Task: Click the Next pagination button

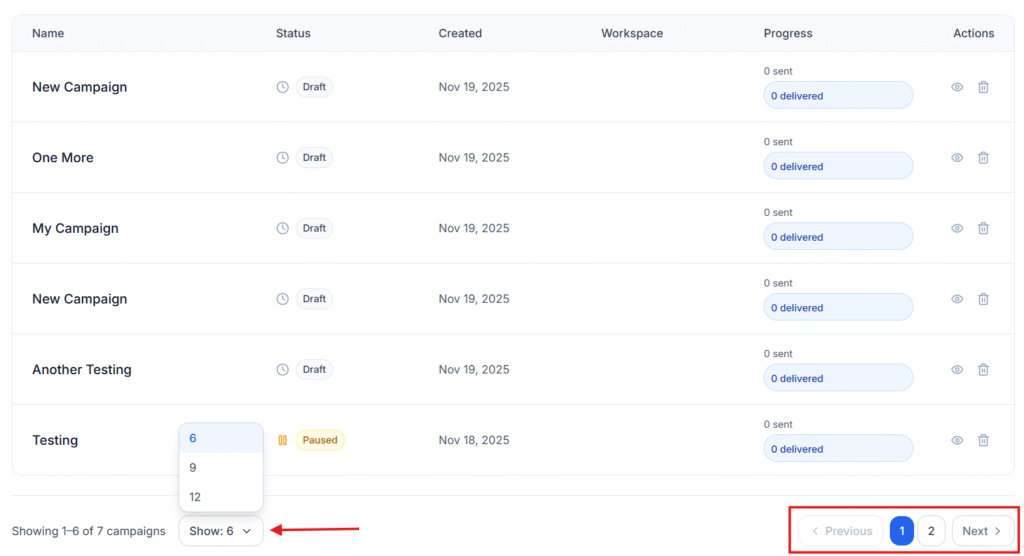Action: point(982,531)
